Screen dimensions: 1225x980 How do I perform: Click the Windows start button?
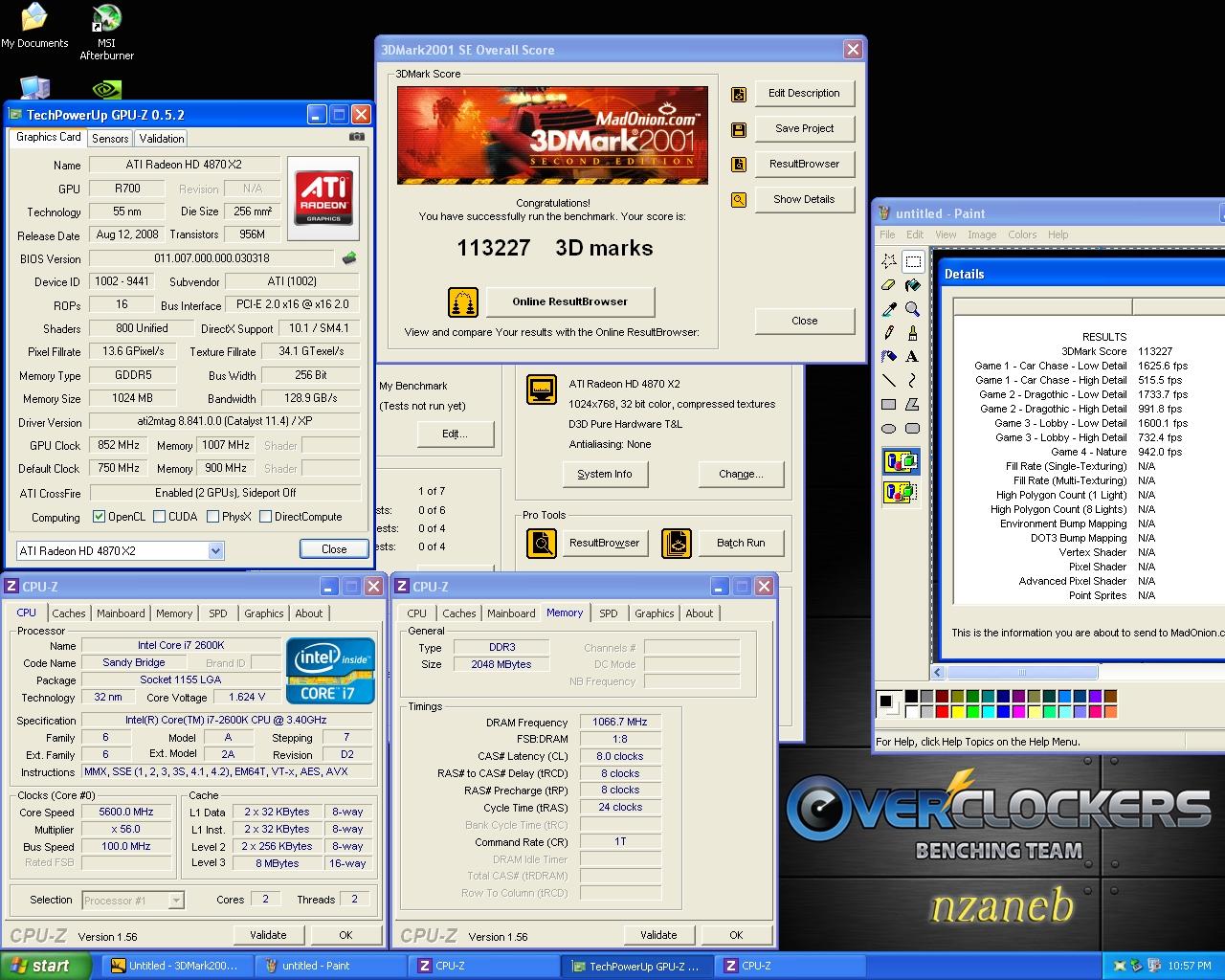(45, 966)
